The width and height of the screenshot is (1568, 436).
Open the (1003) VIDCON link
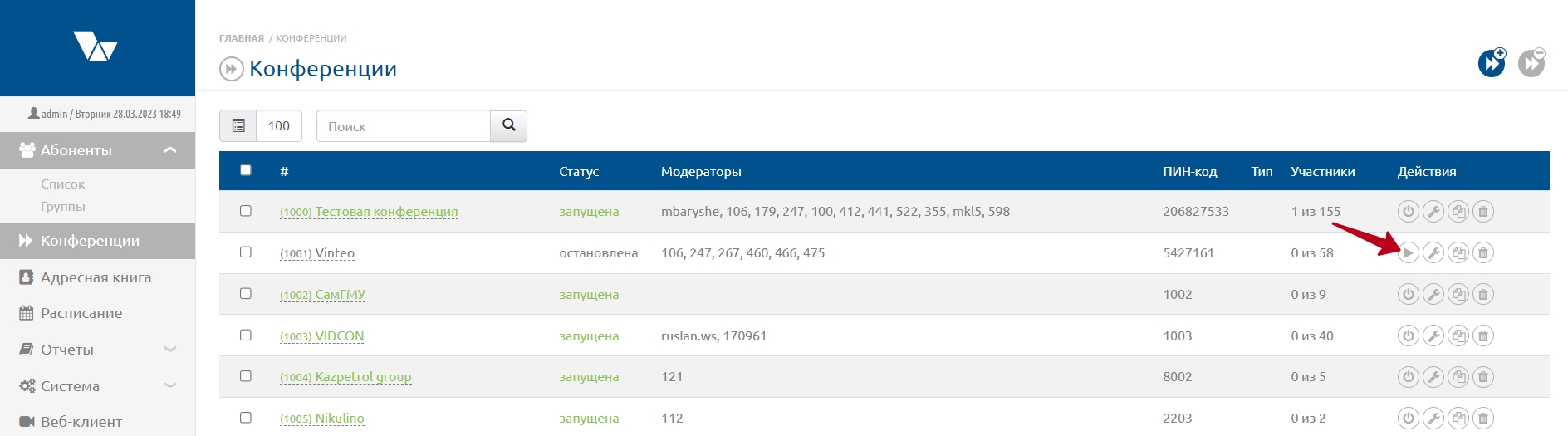(321, 336)
